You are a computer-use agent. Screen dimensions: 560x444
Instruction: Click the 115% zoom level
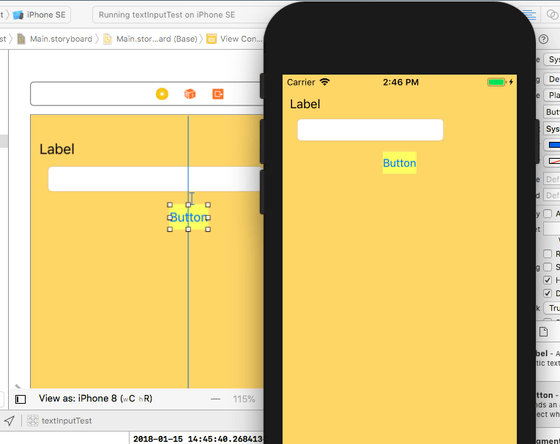(x=244, y=399)
